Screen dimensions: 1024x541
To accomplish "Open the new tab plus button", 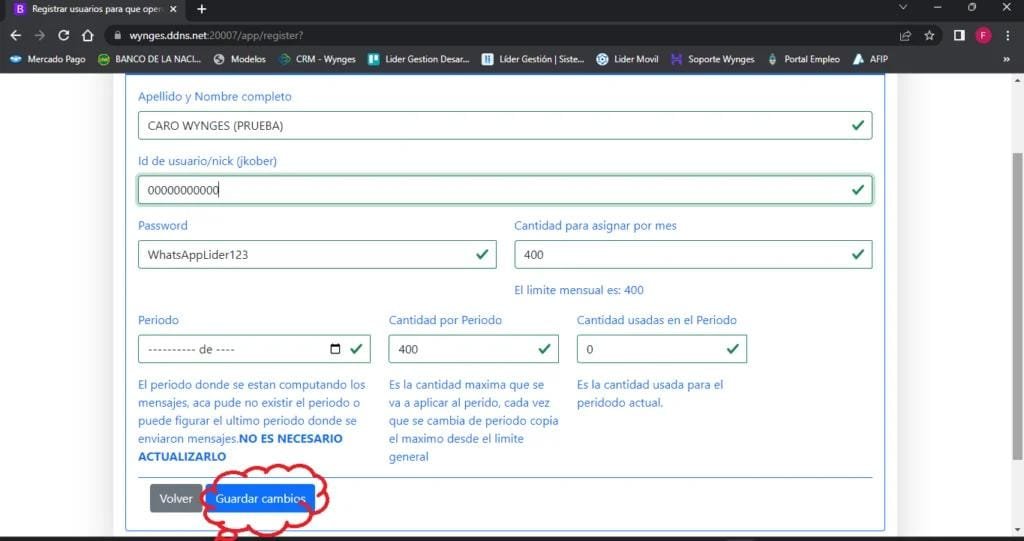I will (x=202, y=9).
